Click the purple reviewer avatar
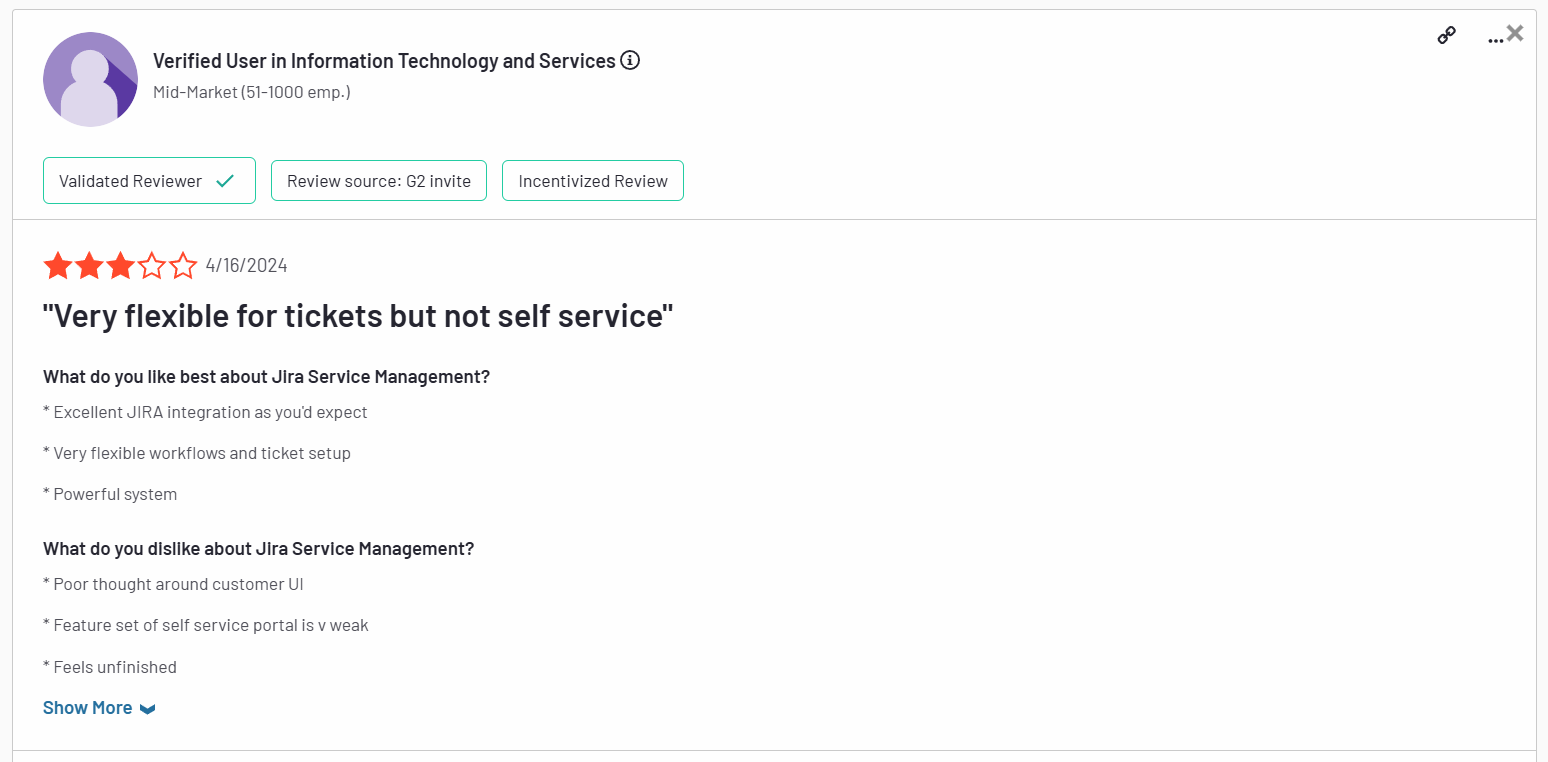1548x762 pixels. pyautogui.click(x=90, y=79)
